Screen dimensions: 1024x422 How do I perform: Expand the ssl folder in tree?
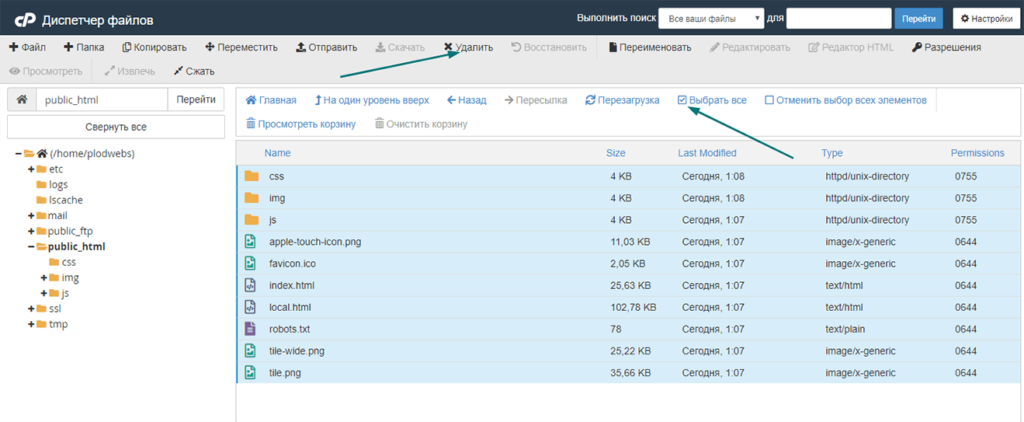[31, 309]
